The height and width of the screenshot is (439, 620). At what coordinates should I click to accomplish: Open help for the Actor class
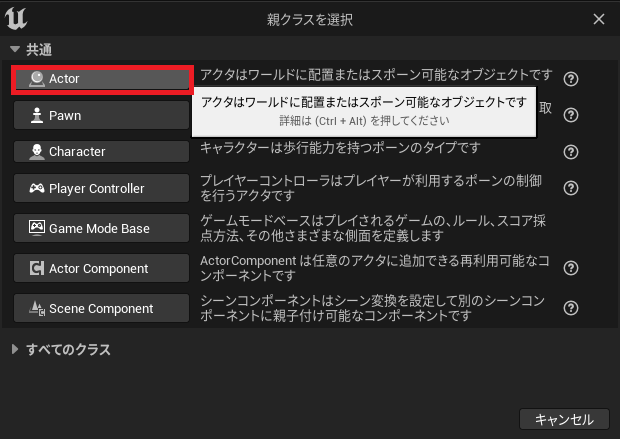571,79
